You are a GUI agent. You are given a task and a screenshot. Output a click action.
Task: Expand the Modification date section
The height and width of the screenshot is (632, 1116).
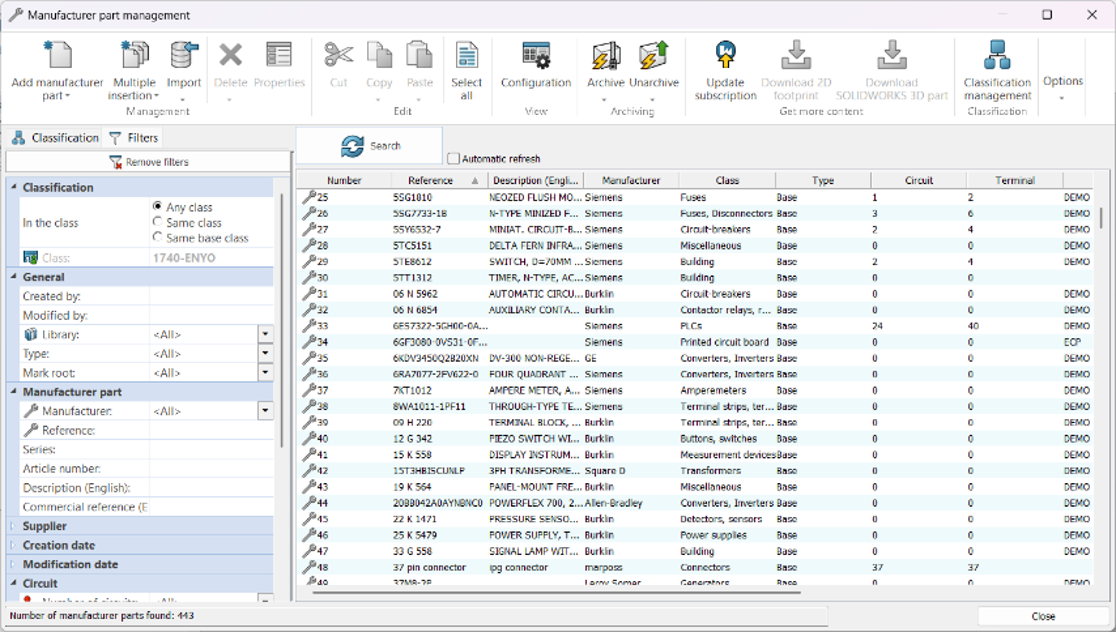click(x=14, y=564)
